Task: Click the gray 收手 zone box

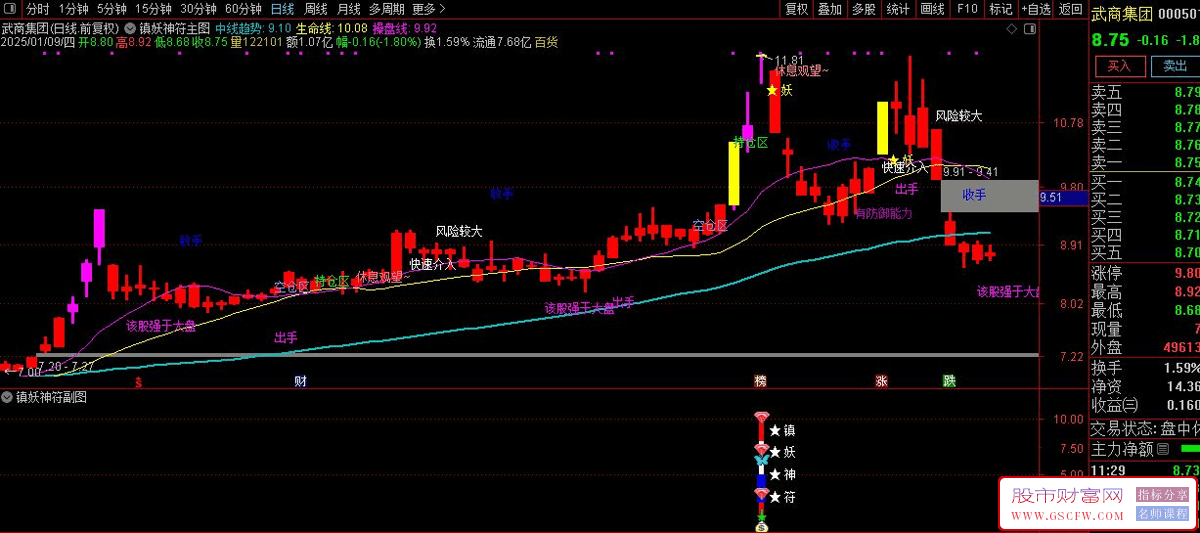Action: tap(989, 195)
